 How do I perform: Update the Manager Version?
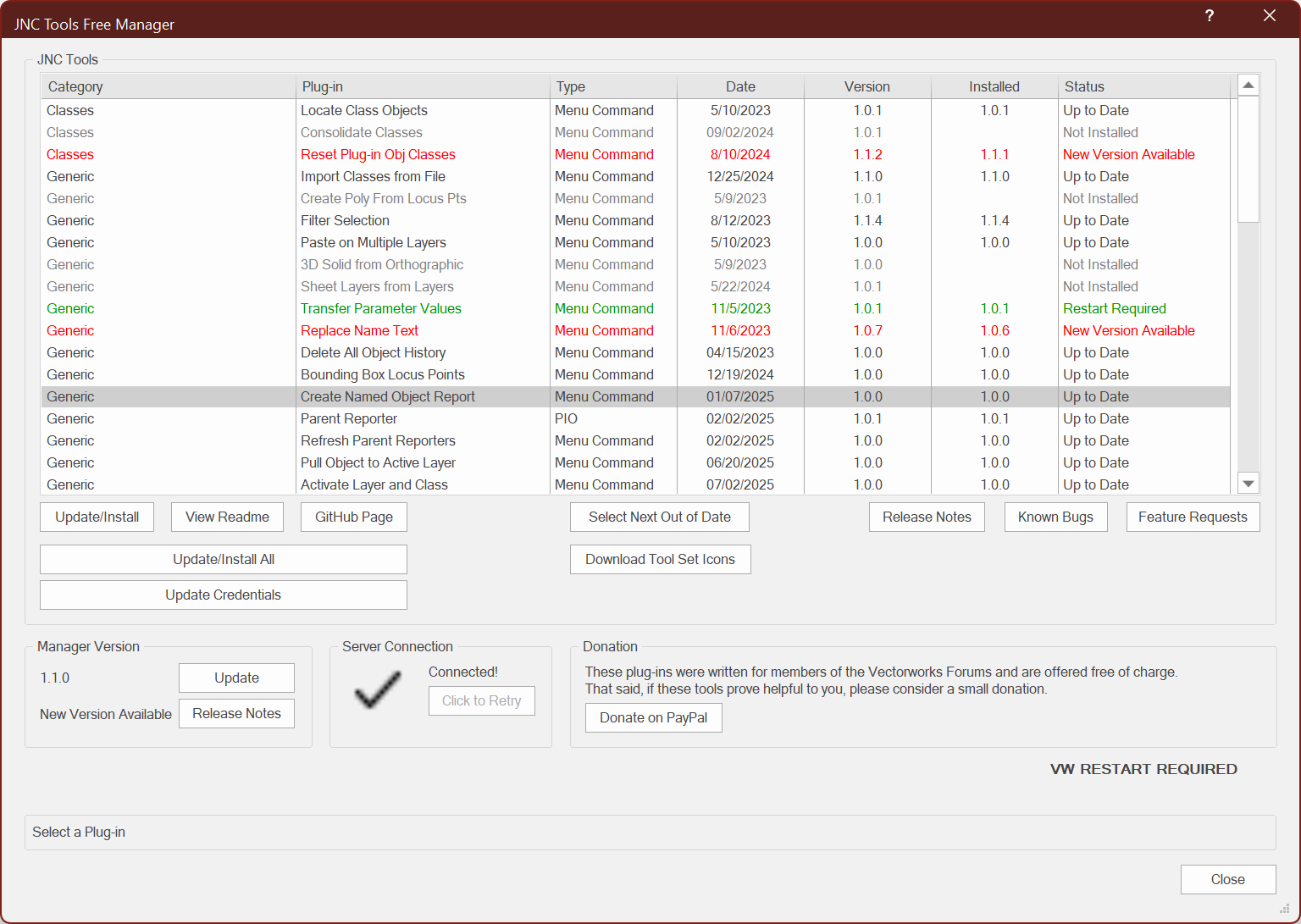coord(236,678)
